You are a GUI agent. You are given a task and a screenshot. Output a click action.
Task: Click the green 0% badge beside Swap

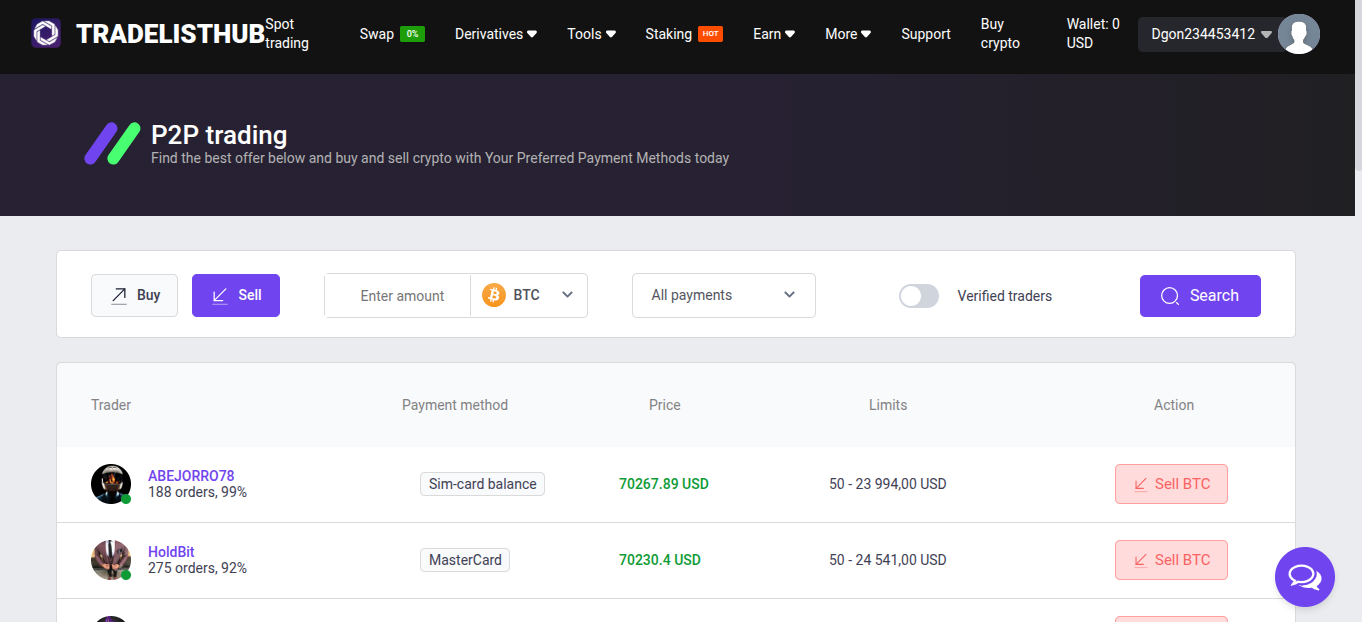point(412,34)
